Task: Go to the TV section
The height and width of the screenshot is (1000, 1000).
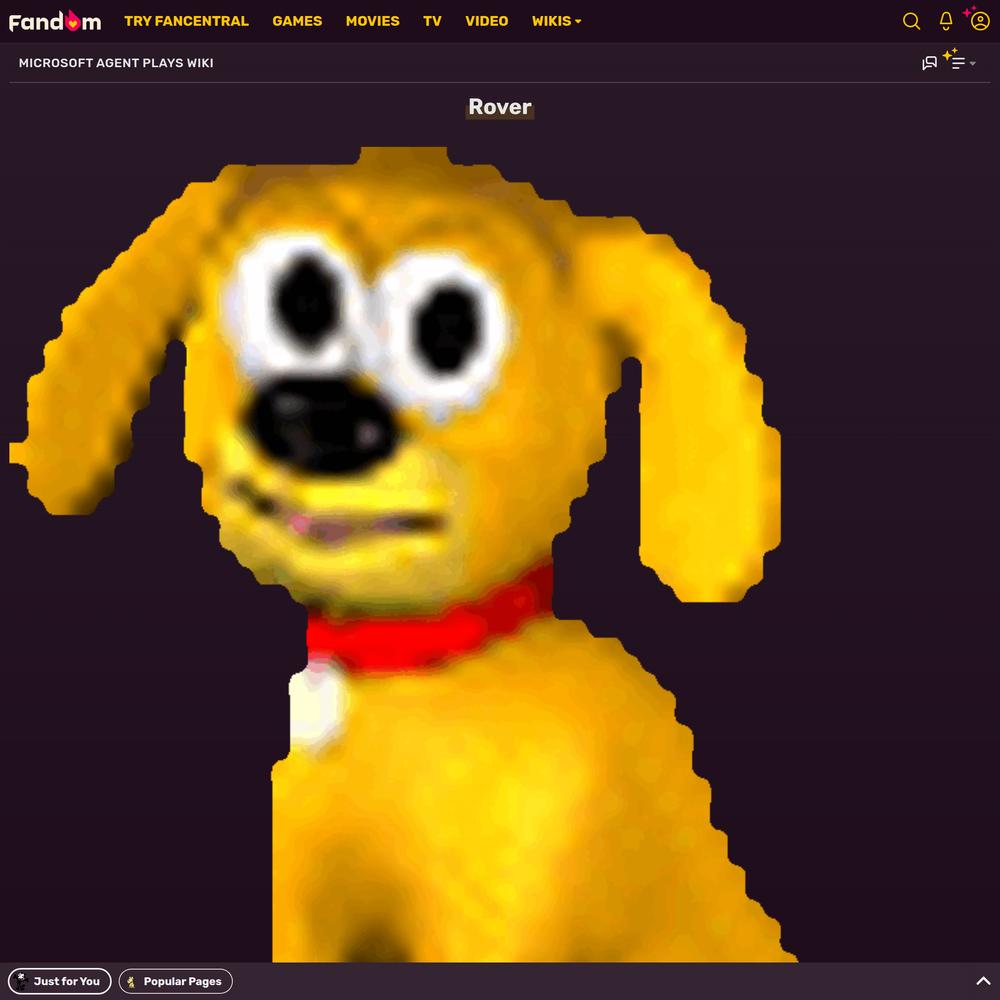Action: 432,21
